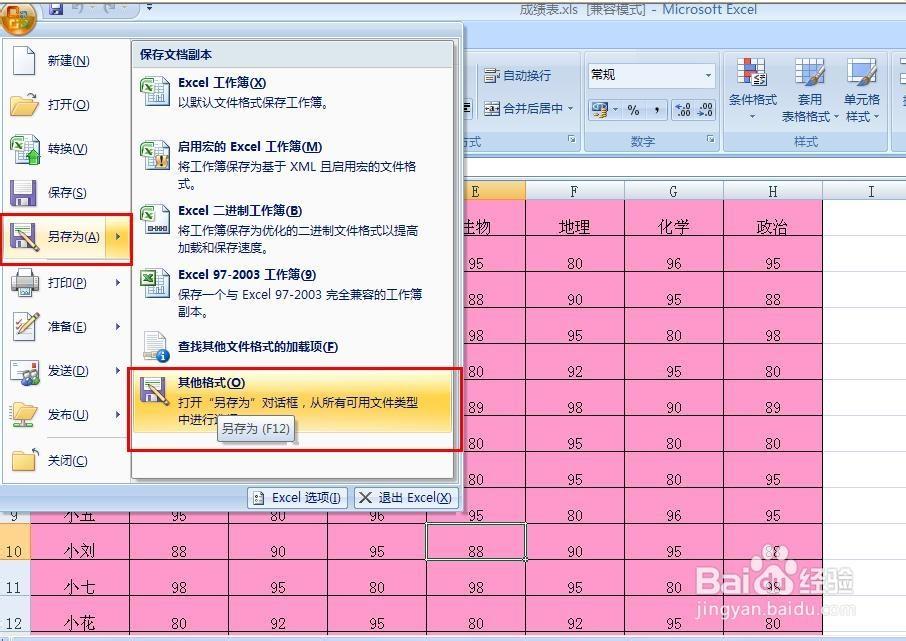
Task: Open Excel 选项(I) button
Action: (298, 498)
